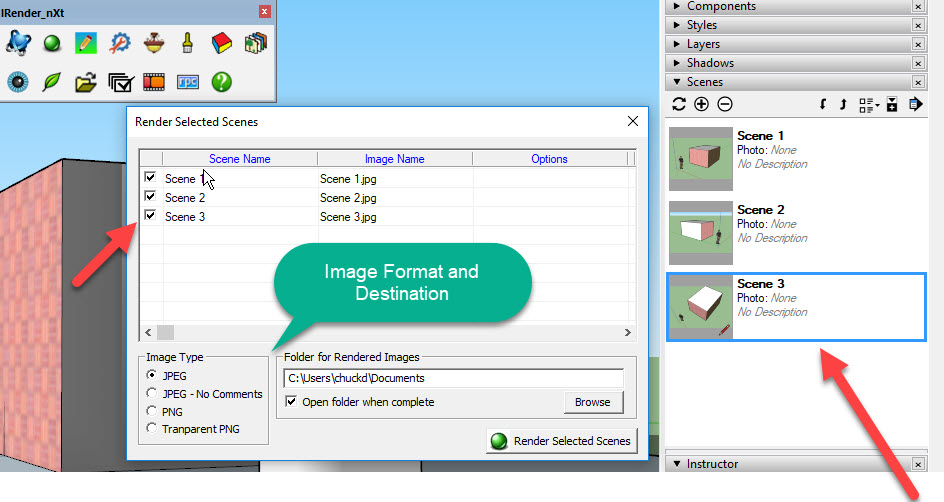Image resolution: width=944 pixels, height=502 pixels.
Task: Toggle Open folder when complete checkbox
Action: coord(291,401)
